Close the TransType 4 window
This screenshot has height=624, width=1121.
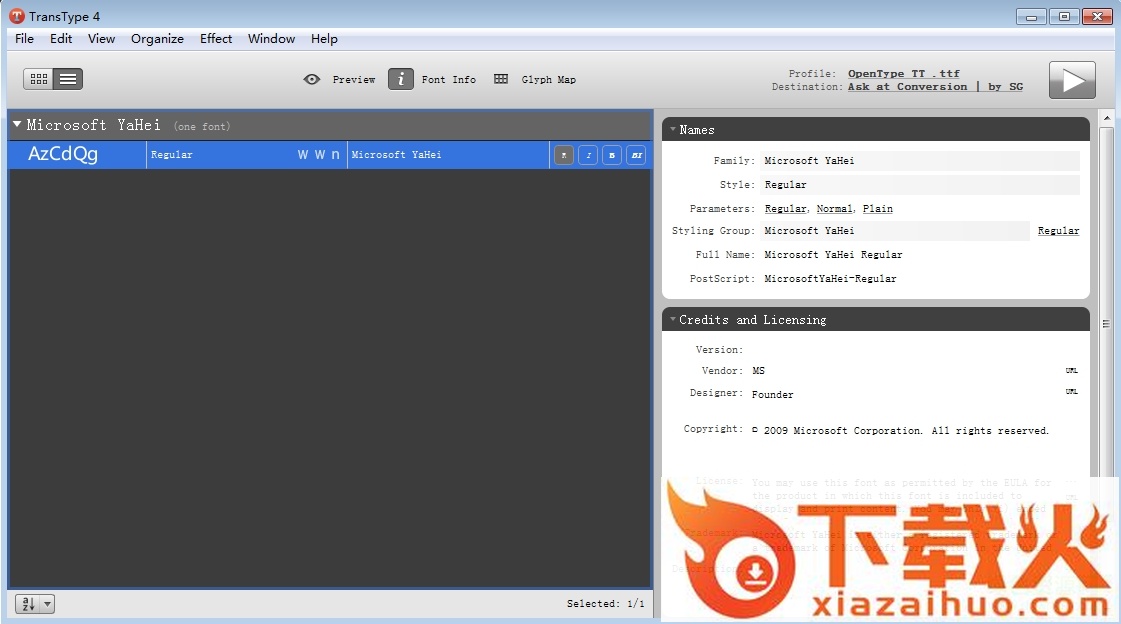1097,16
